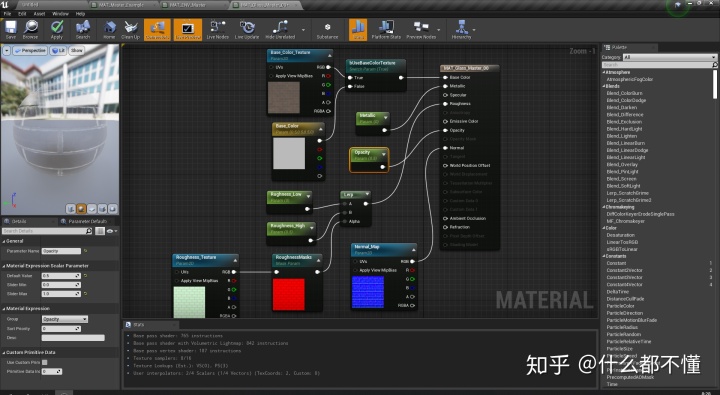Select the first preview shape icon in viewport
Viewport: 720px width, 395px height.
71,209
